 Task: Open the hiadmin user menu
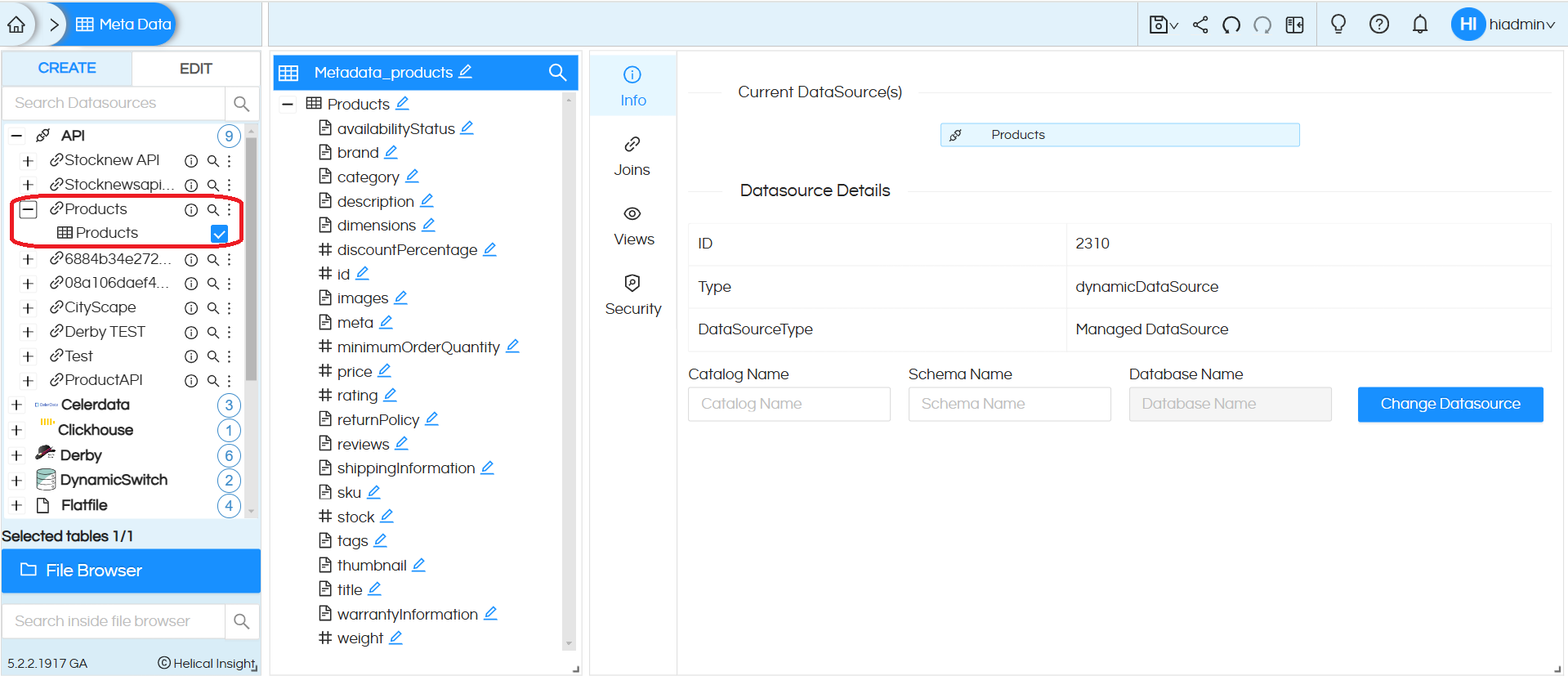pos(1503,25)
